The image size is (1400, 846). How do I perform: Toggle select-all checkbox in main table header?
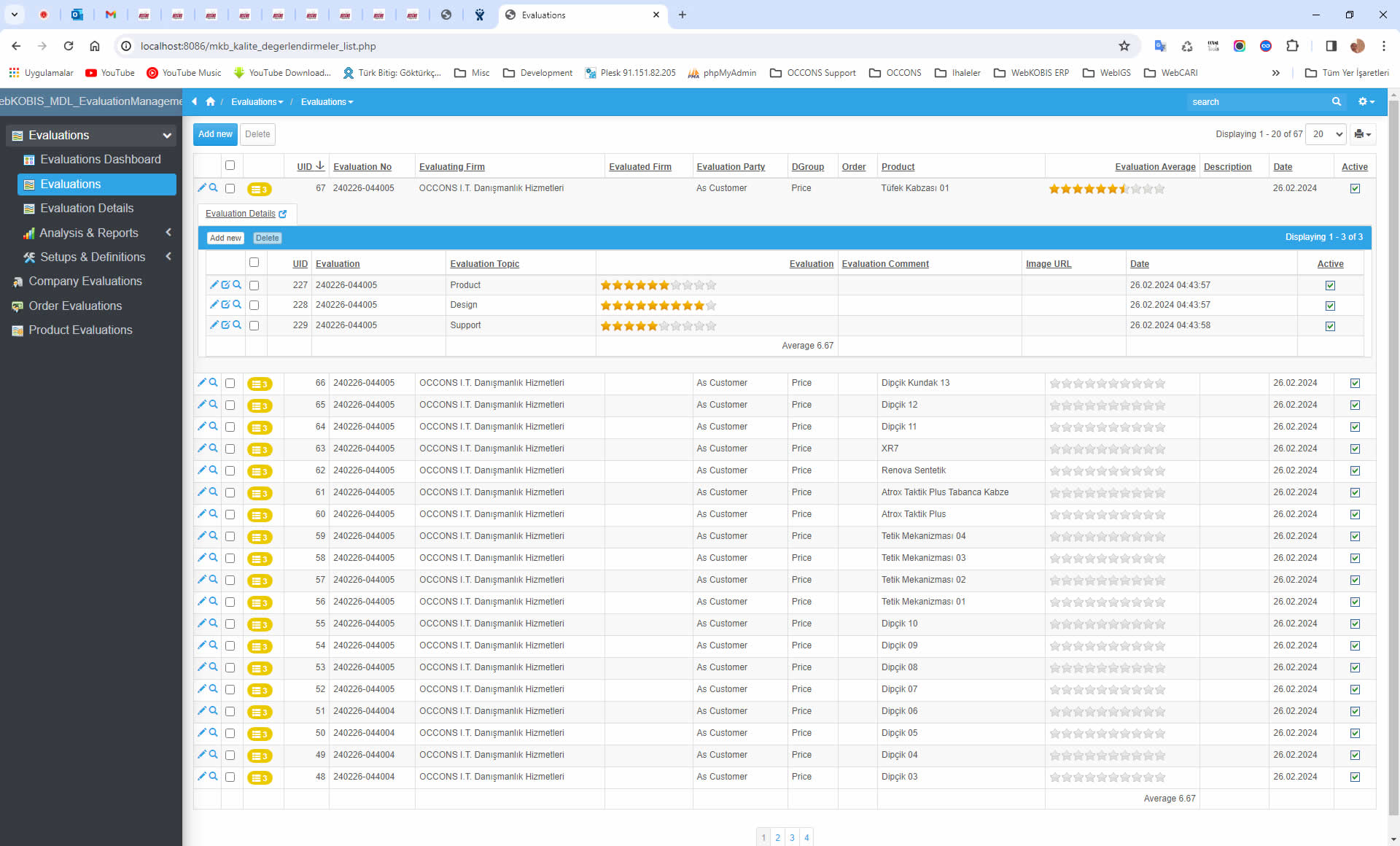point(230,166)
